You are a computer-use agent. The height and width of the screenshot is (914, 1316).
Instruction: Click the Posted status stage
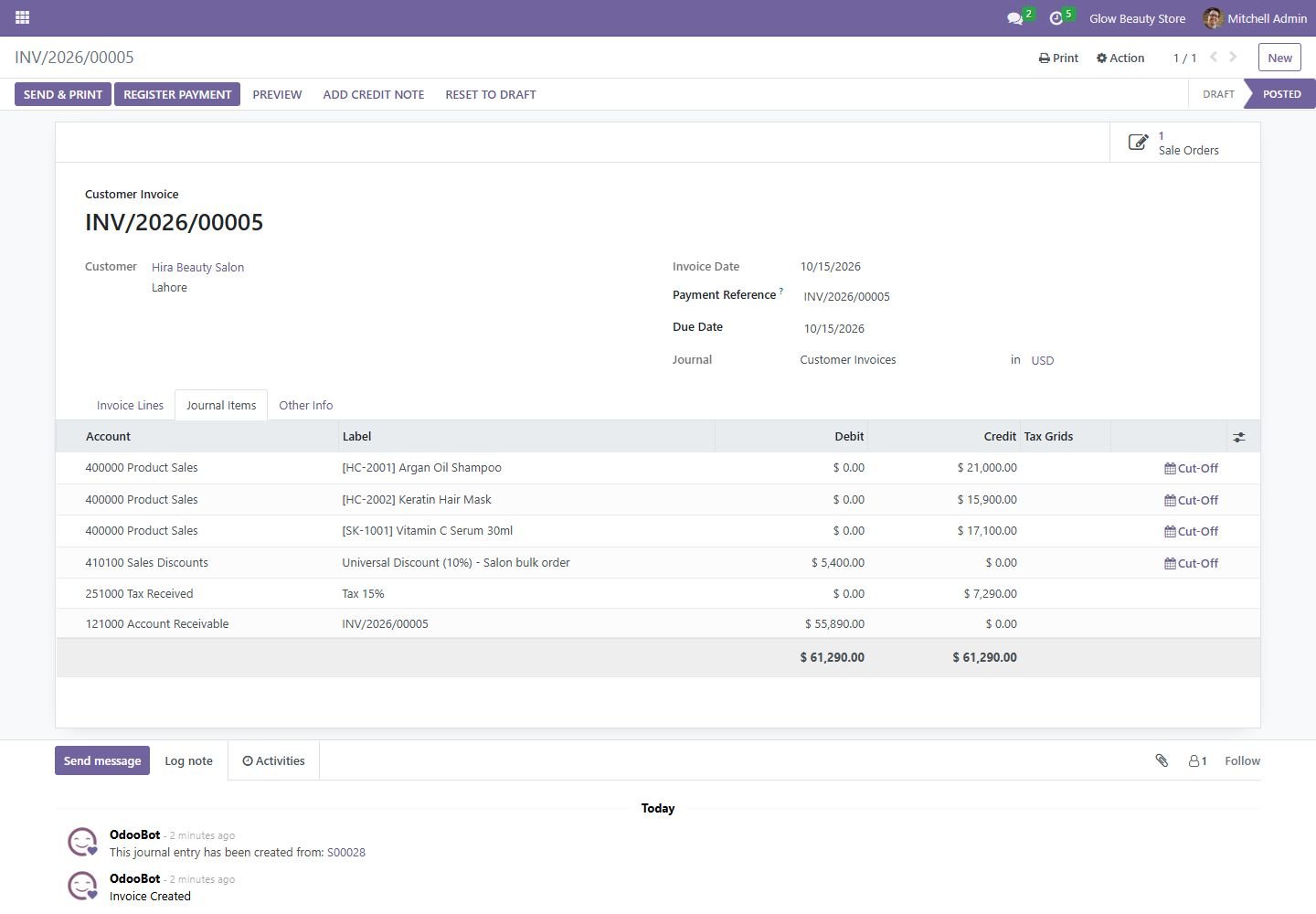(x=1281, y=94)
